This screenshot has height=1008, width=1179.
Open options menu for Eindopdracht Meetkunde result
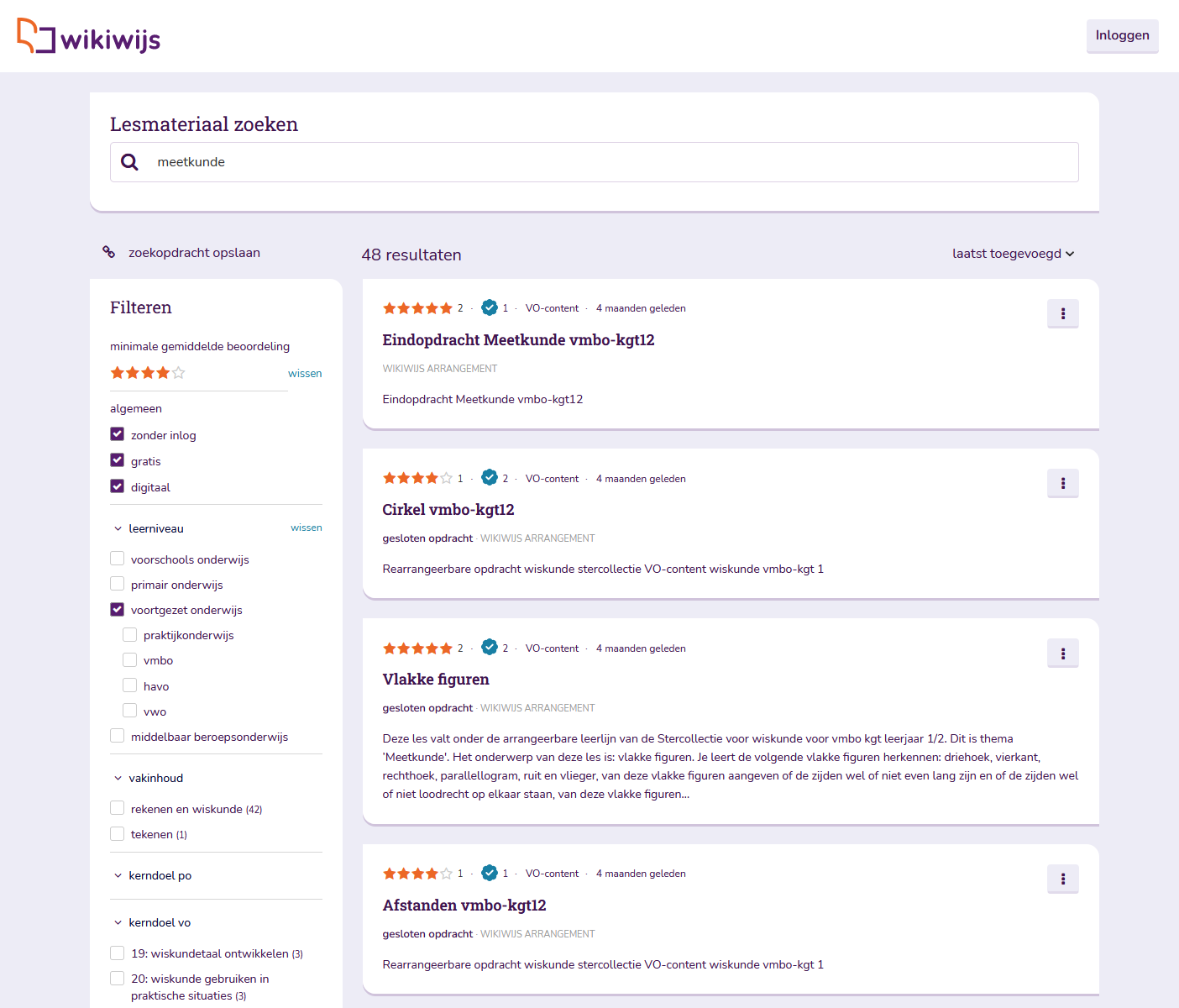1062,313
